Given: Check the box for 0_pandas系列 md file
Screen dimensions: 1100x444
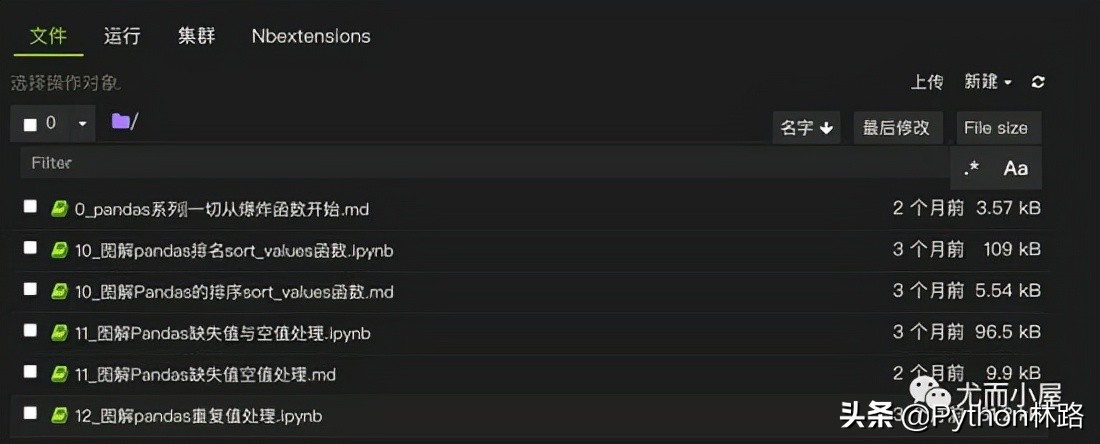Looking at the screenshot, I should coord(30,207).
